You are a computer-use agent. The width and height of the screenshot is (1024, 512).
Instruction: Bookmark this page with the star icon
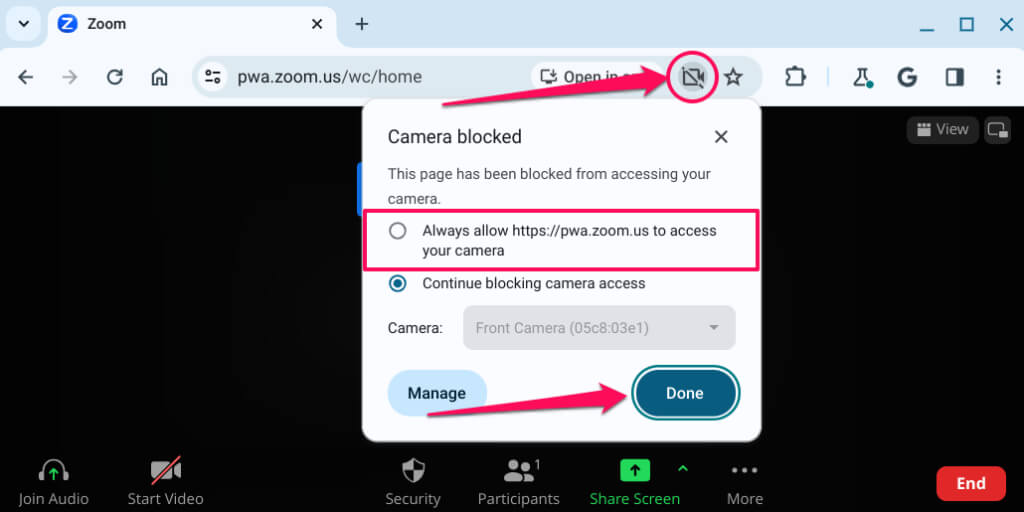tap(733, 77)
